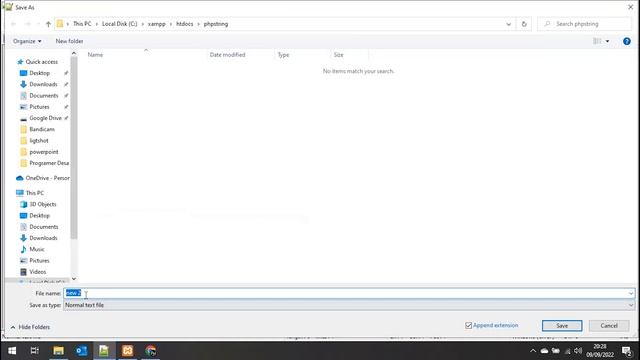This screenshot has width=640, height=360.
Task: Open Downloads under This PC
Action: 43,238
